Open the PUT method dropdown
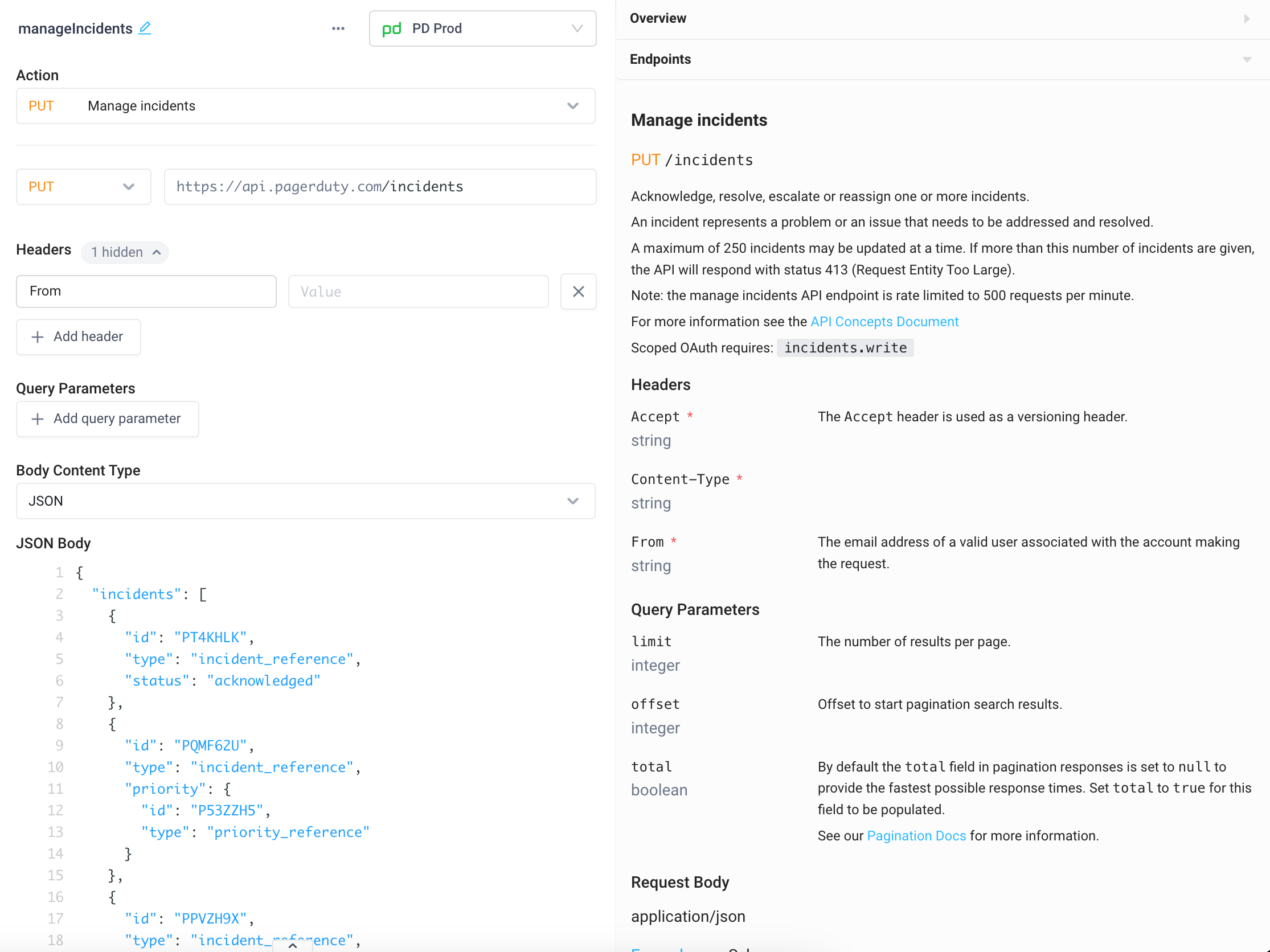This screenshot has height=952, width=1270. click(x=129, y=187)
